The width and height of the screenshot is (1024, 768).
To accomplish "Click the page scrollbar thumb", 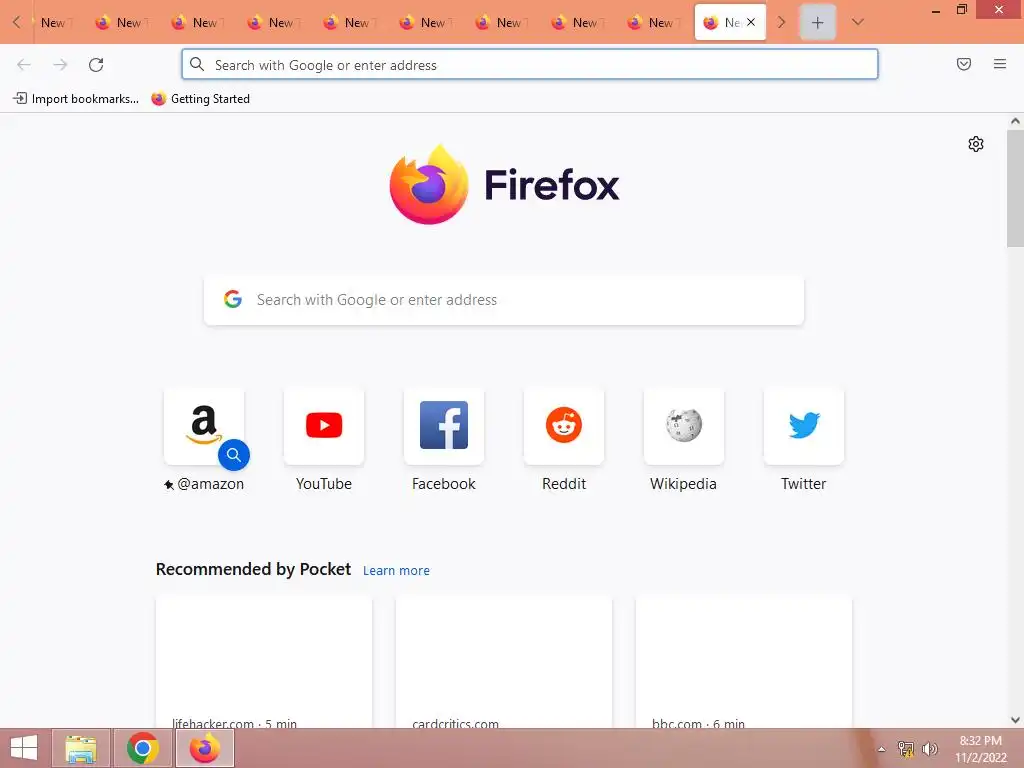I will (x=1015, y=188).
